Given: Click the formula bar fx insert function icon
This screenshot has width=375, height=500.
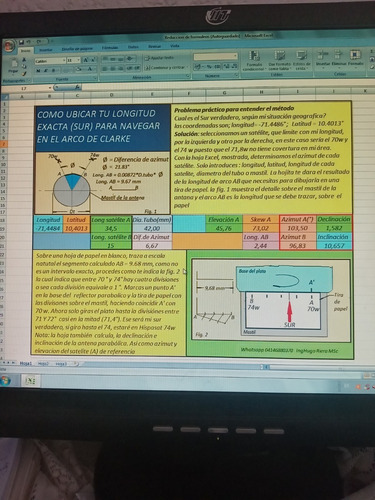Looking at the screenshot, I should click(x=77, y=87).
